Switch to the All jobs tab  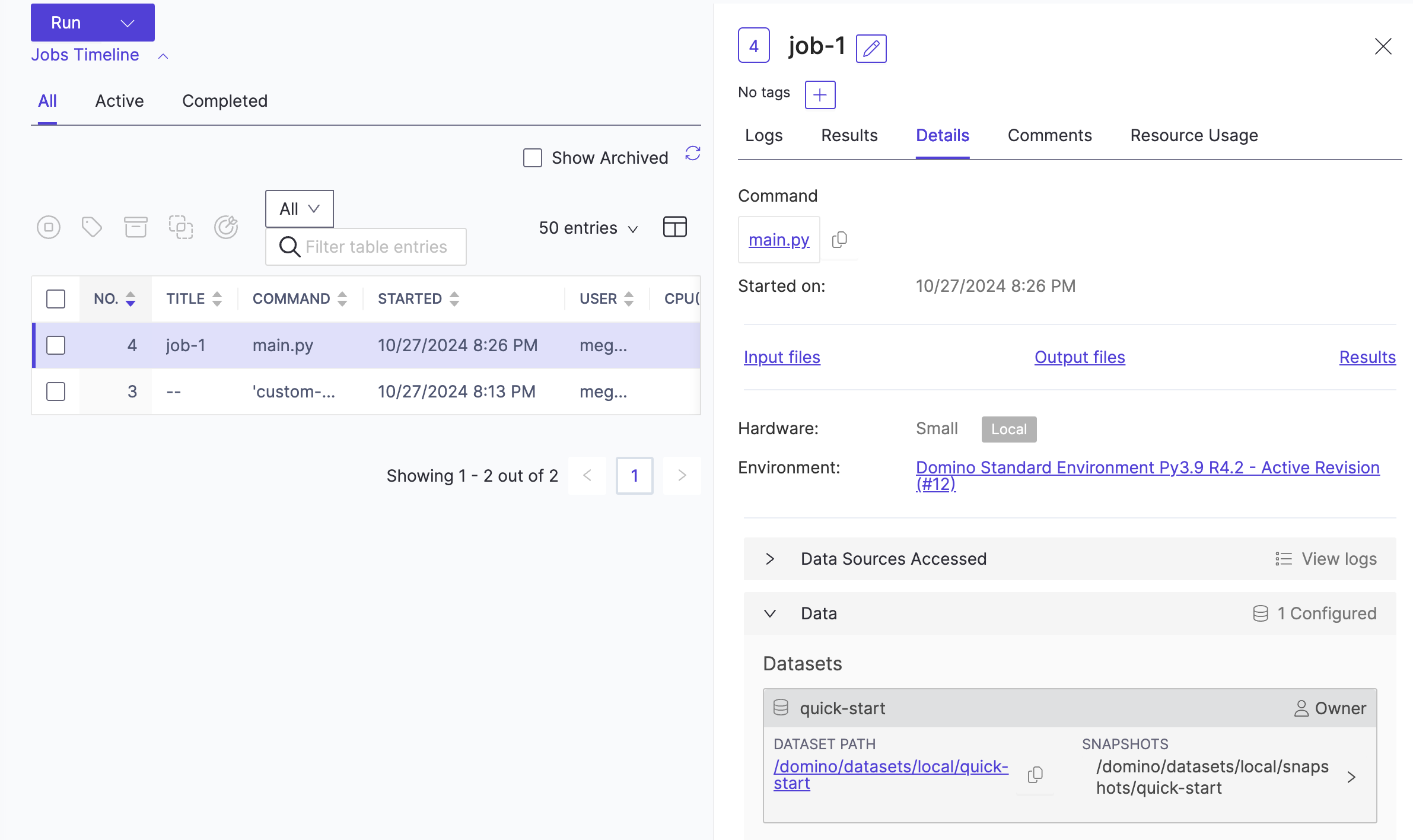point(47,101)
